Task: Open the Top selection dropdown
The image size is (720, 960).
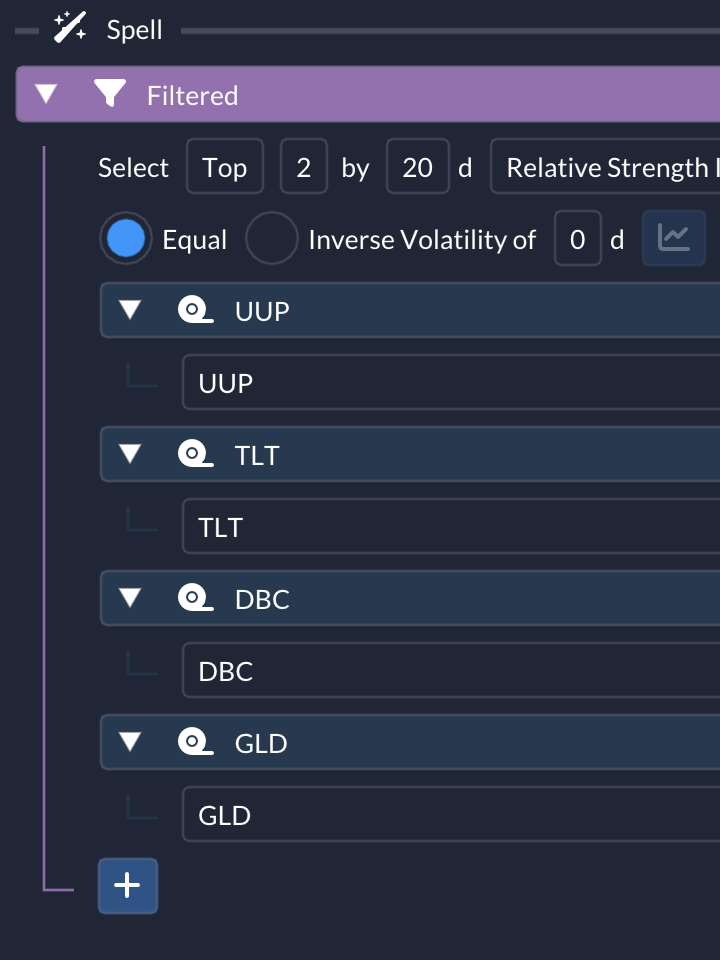Action: click(x=225, y=167)
